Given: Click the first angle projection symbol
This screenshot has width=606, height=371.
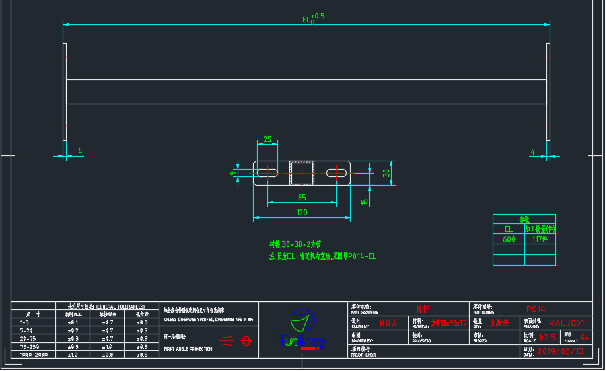Looking at the screenshot, I should coord(236,341).
